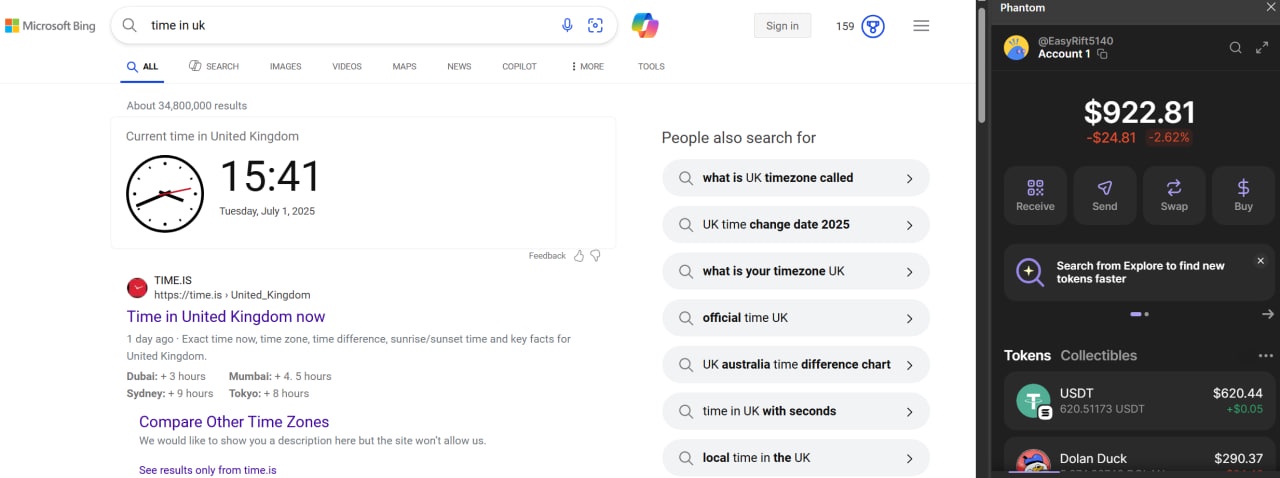Open Phantom wallet search magnifier
The height and width of the screenshot is (478, 1280).
click(1236, 47)
